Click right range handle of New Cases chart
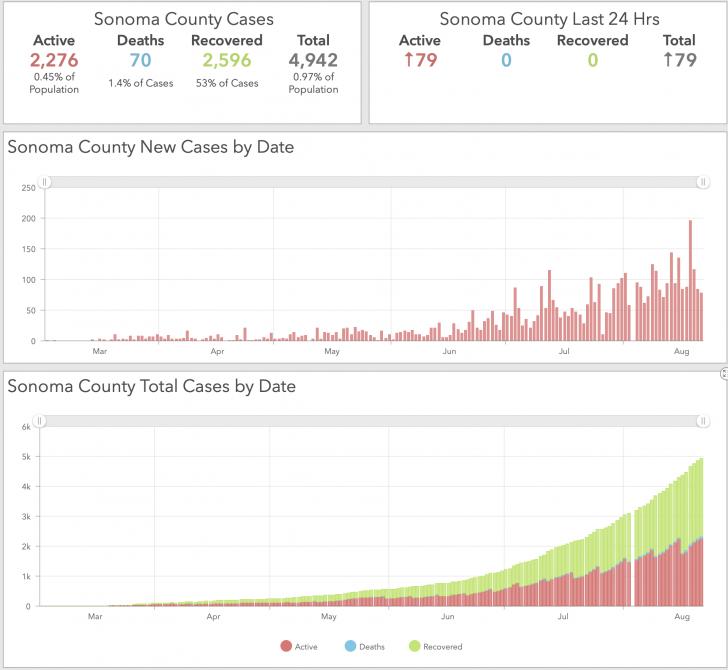 click(x=703, y=182)
